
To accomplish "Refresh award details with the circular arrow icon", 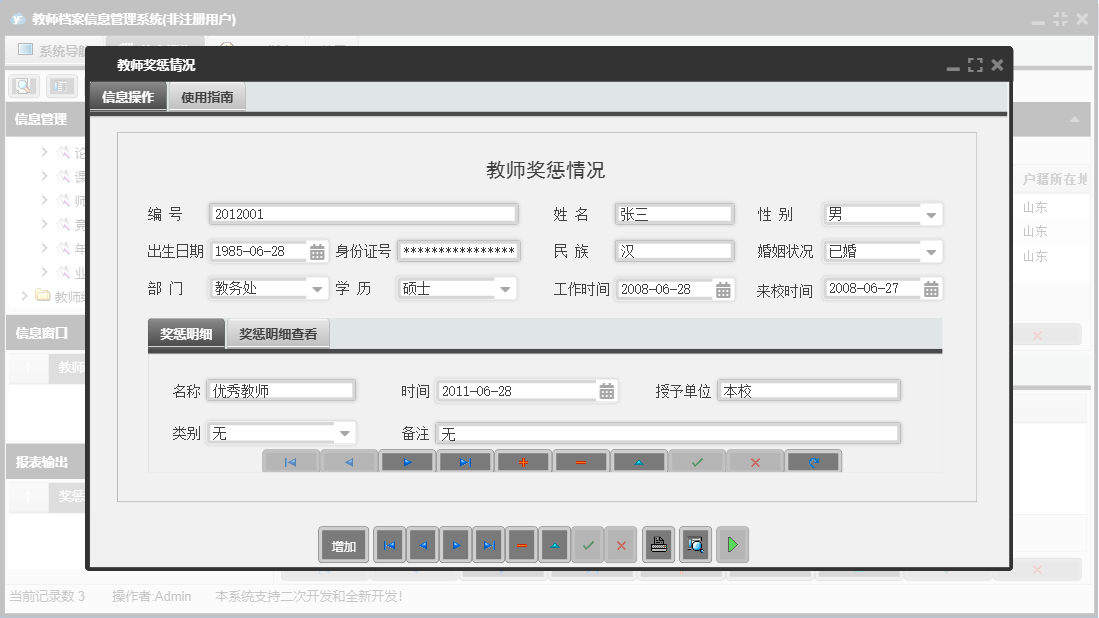I will coord(813,461).
